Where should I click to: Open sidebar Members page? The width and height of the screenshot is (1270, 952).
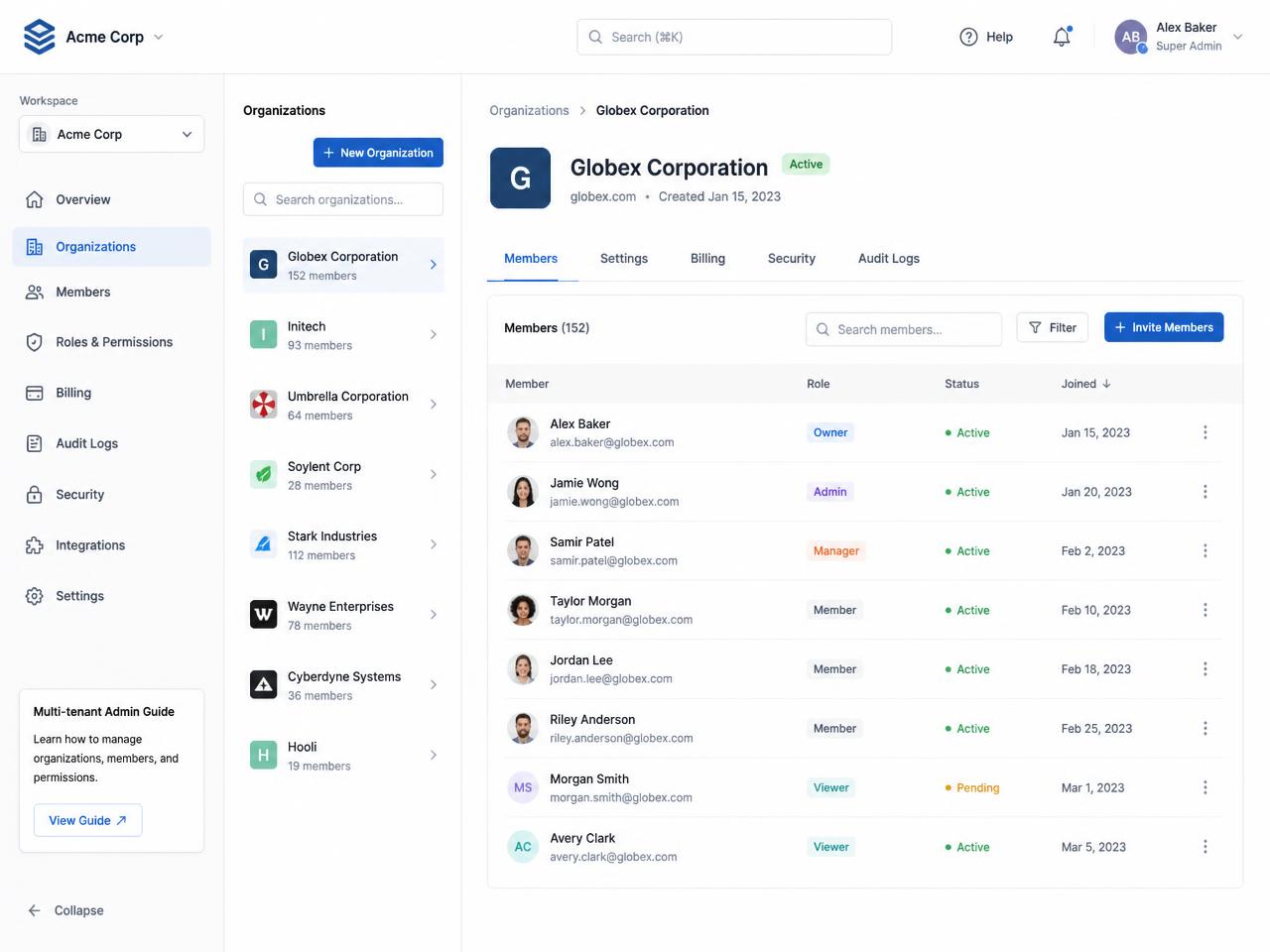[111, 292]
